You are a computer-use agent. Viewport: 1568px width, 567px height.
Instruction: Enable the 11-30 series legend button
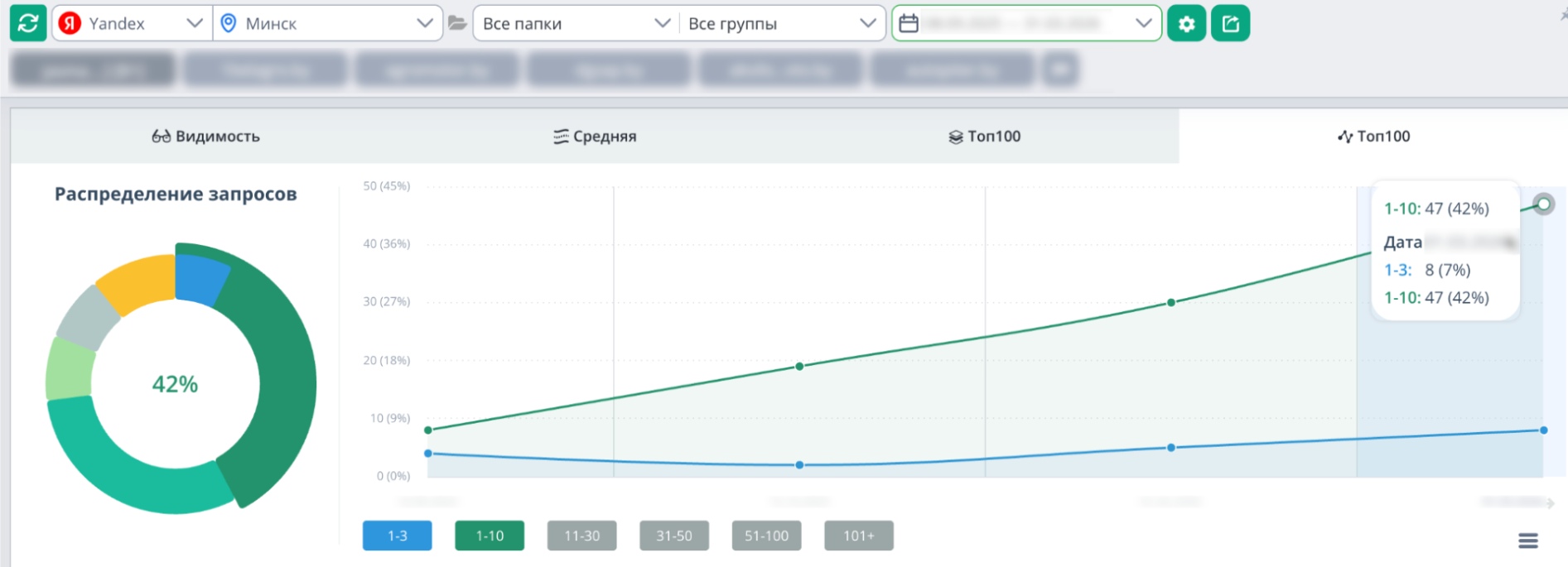581,536
